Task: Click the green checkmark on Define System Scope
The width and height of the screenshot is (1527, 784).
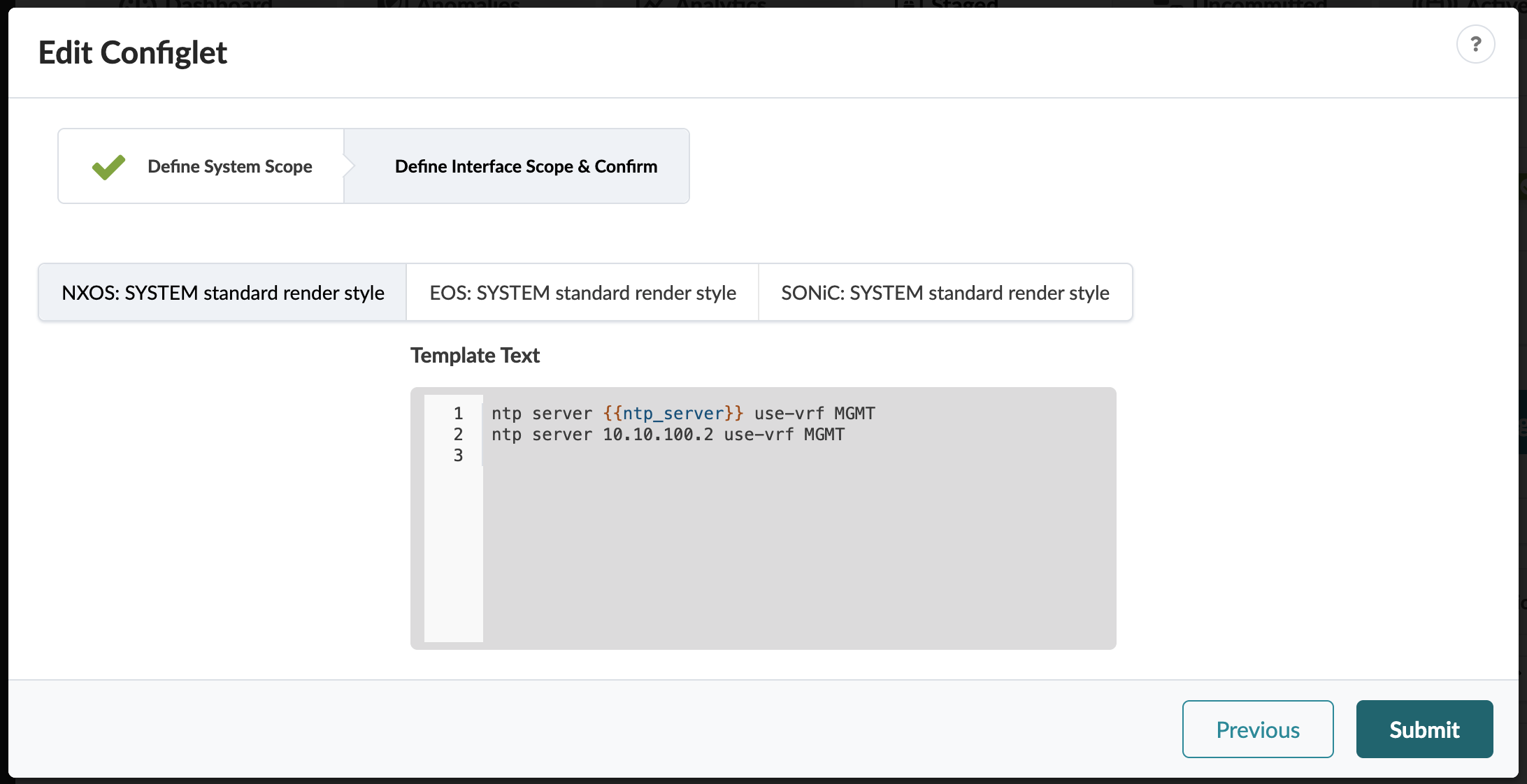Action: coord(108,167)
